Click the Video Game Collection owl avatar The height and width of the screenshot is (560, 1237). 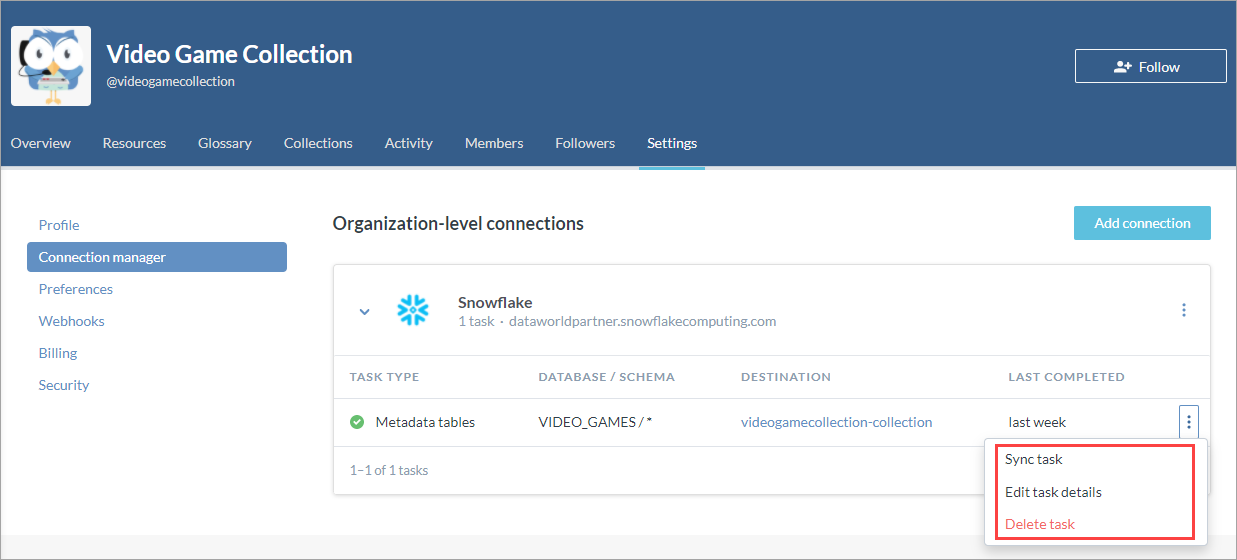point(51,66)
